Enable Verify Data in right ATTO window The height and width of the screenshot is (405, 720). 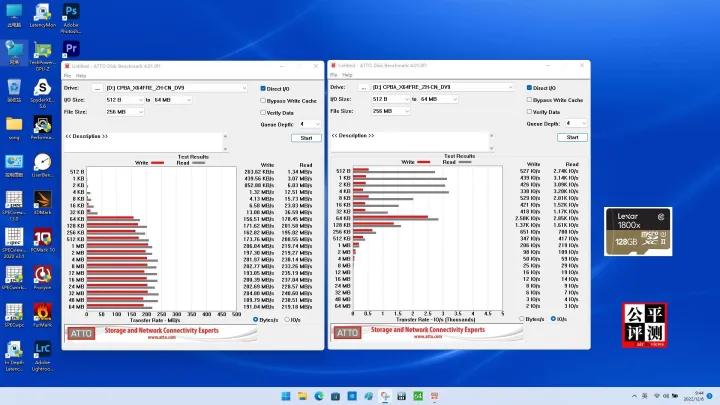tap(529, 112)
